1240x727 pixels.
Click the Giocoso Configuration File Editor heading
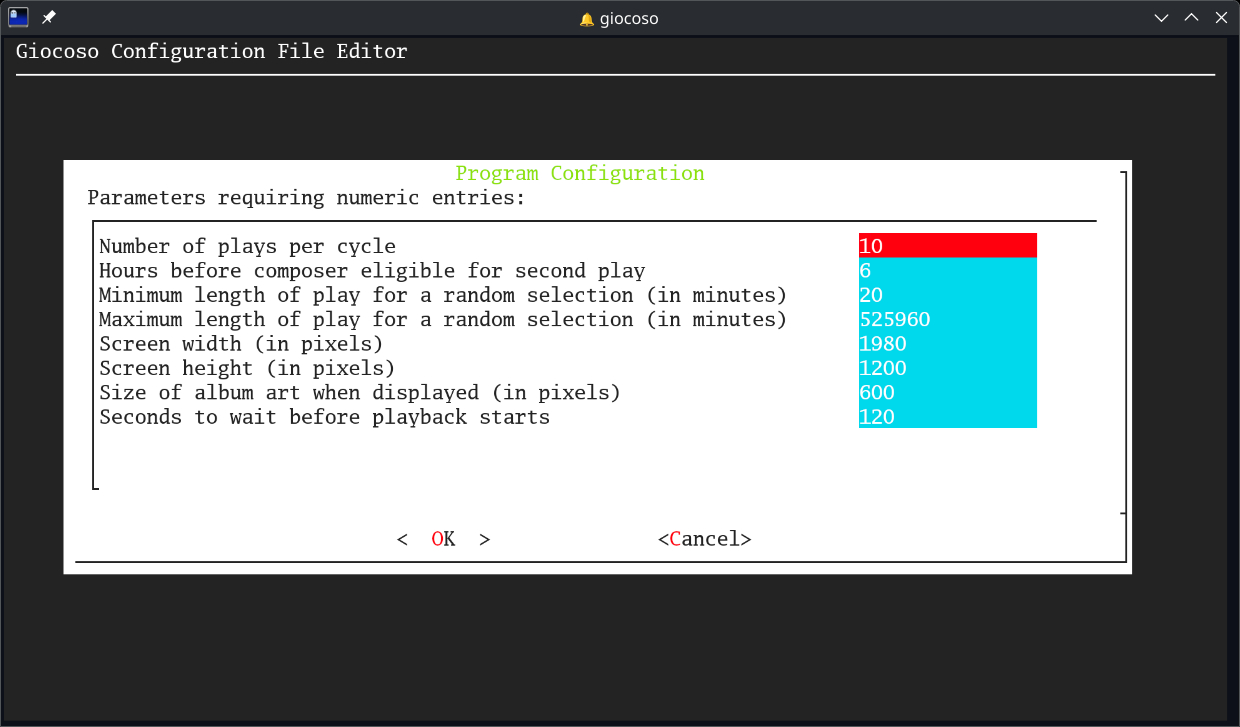point(211,51)
